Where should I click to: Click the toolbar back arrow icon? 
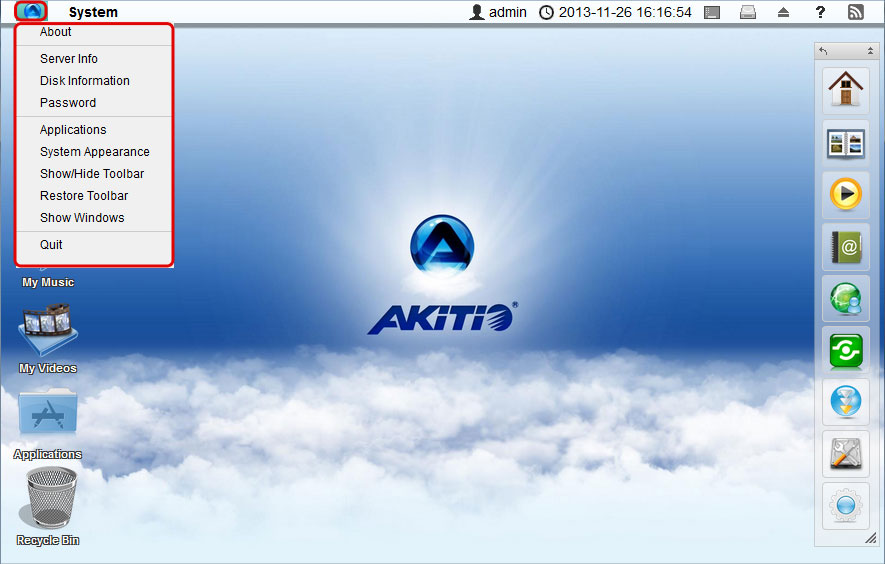[823, 51]
